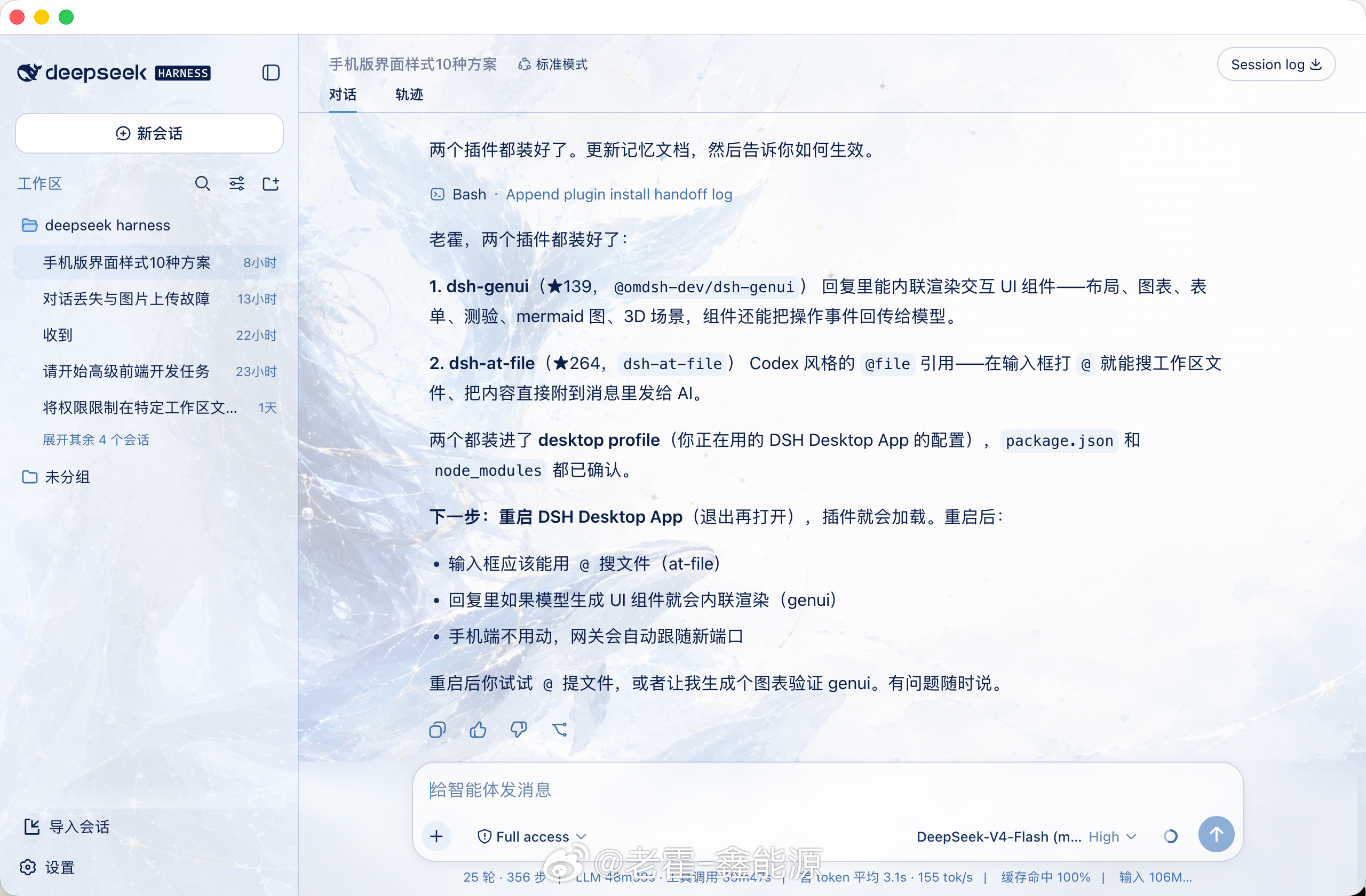Image resolution: width=1366 pixels, height=896 pixels.
Task: Click the 输入 106M status entry
Action: (1155, 877)
